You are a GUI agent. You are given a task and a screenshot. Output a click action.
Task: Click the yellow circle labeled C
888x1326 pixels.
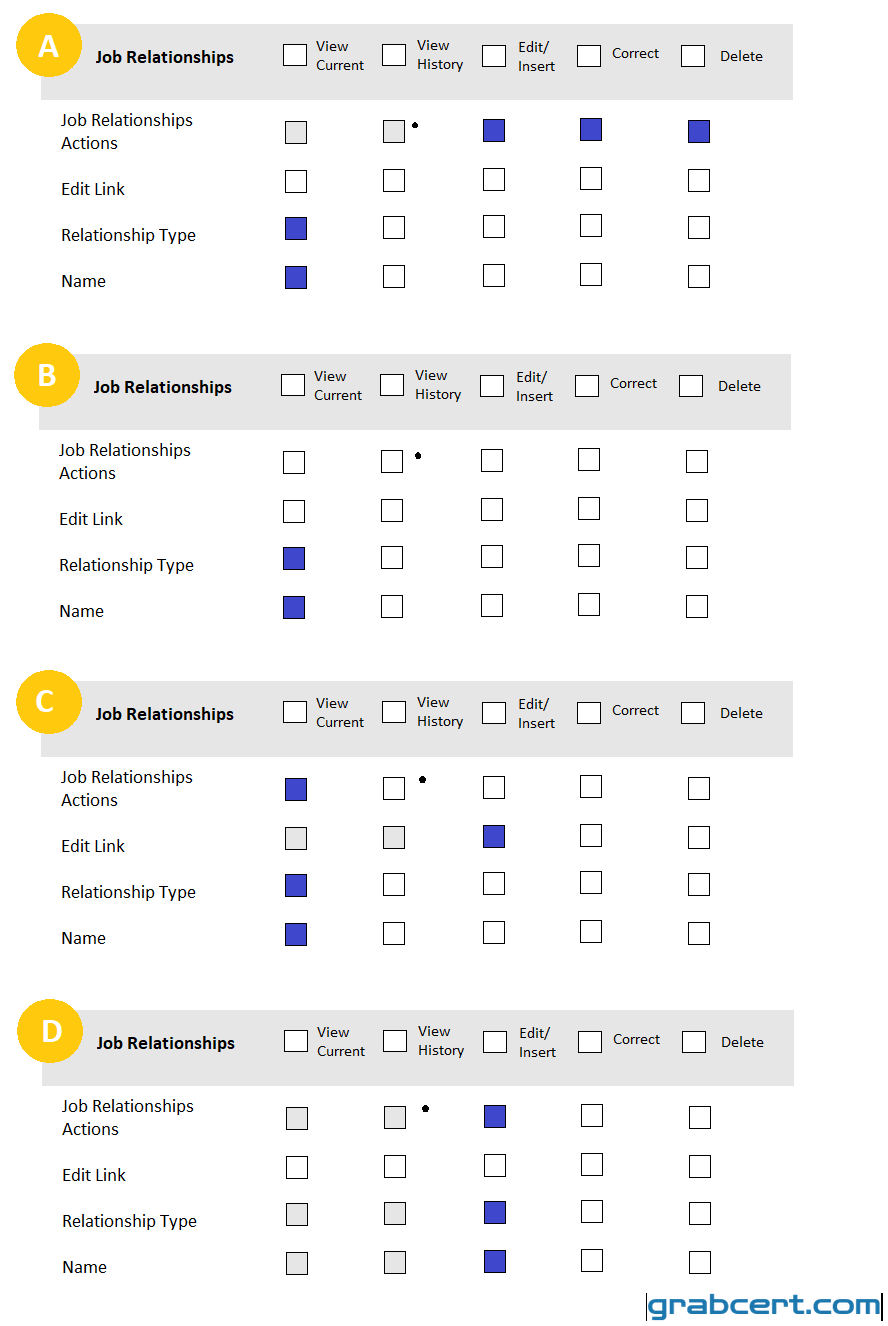[48, 702]
